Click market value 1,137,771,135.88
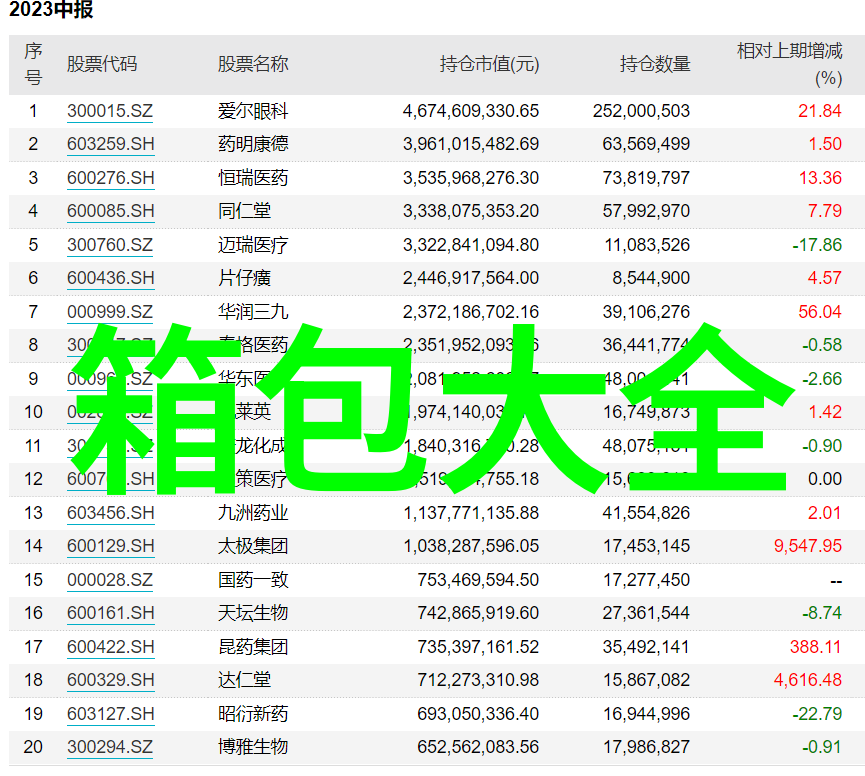This screenshot has height=776, width=865. click(471, 513)
